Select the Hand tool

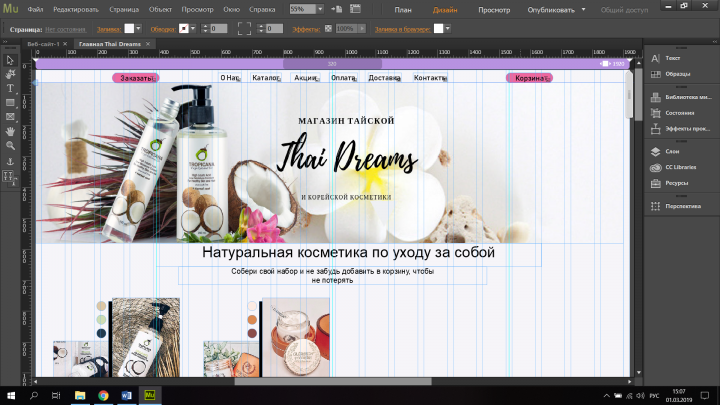tap(10, 131)
